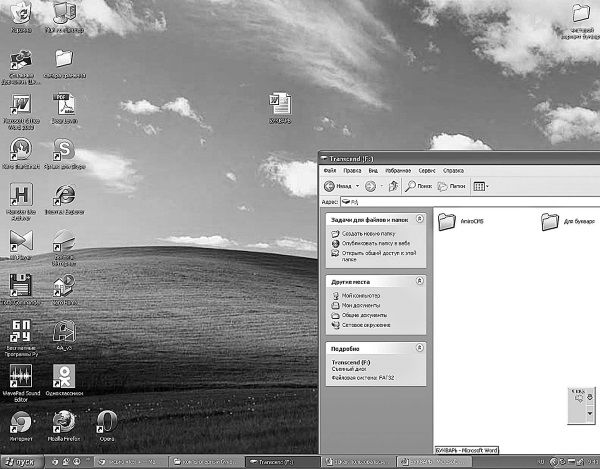
Task: Expand the Back (Назад) history dropdown arrow
Action: pyautogui.click(x=355, y=186)
